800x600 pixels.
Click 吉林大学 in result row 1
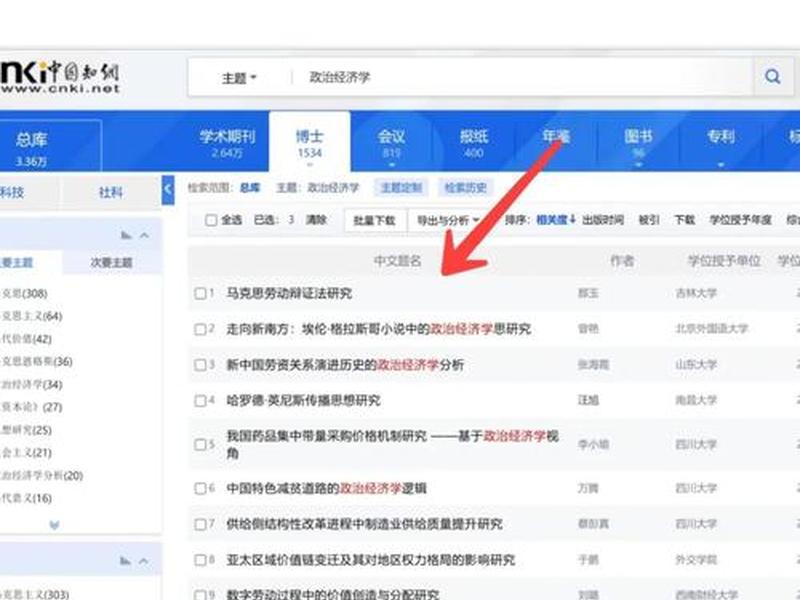(x=696, y=293)
